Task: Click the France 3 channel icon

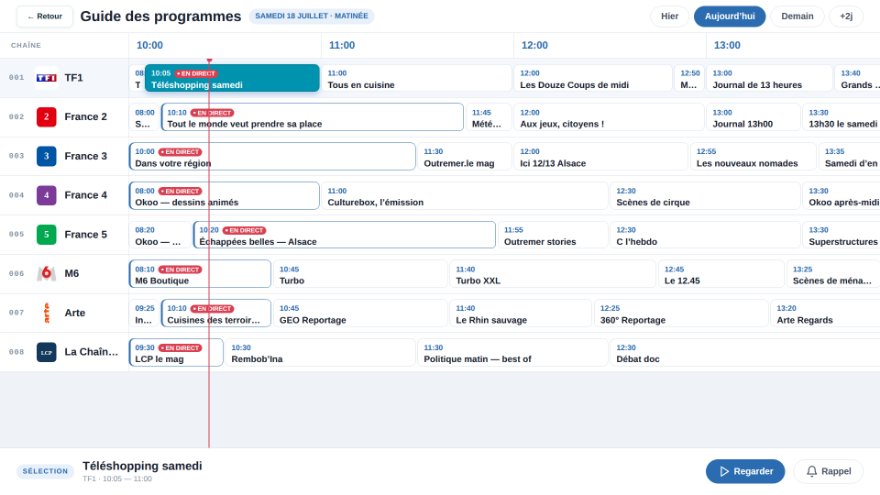Action: [x=46, y=156]
